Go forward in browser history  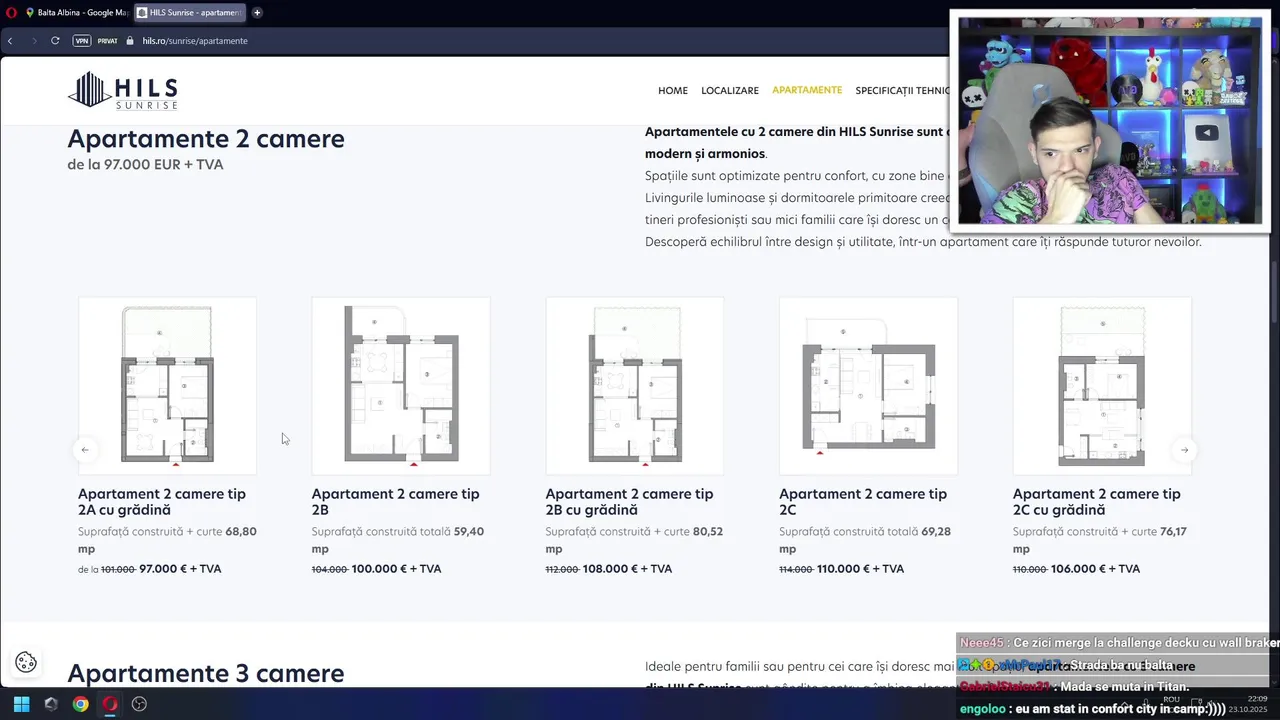tap(33, 41)
